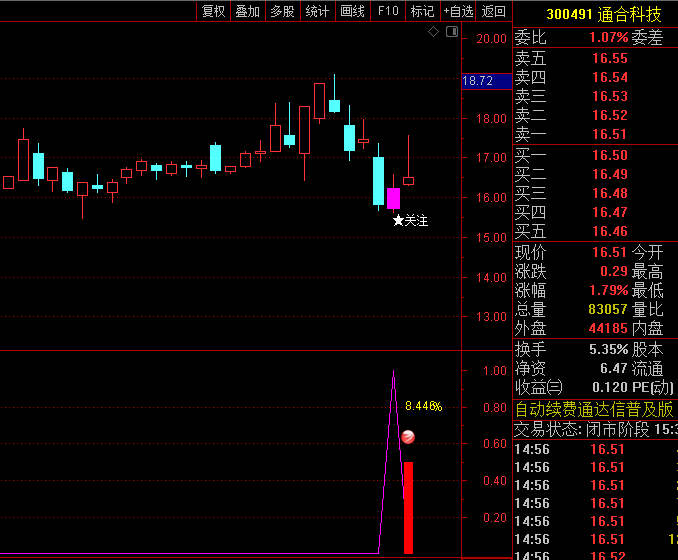
Task: Click 涨幅 value 1.79%
Action: pos(608,290)
